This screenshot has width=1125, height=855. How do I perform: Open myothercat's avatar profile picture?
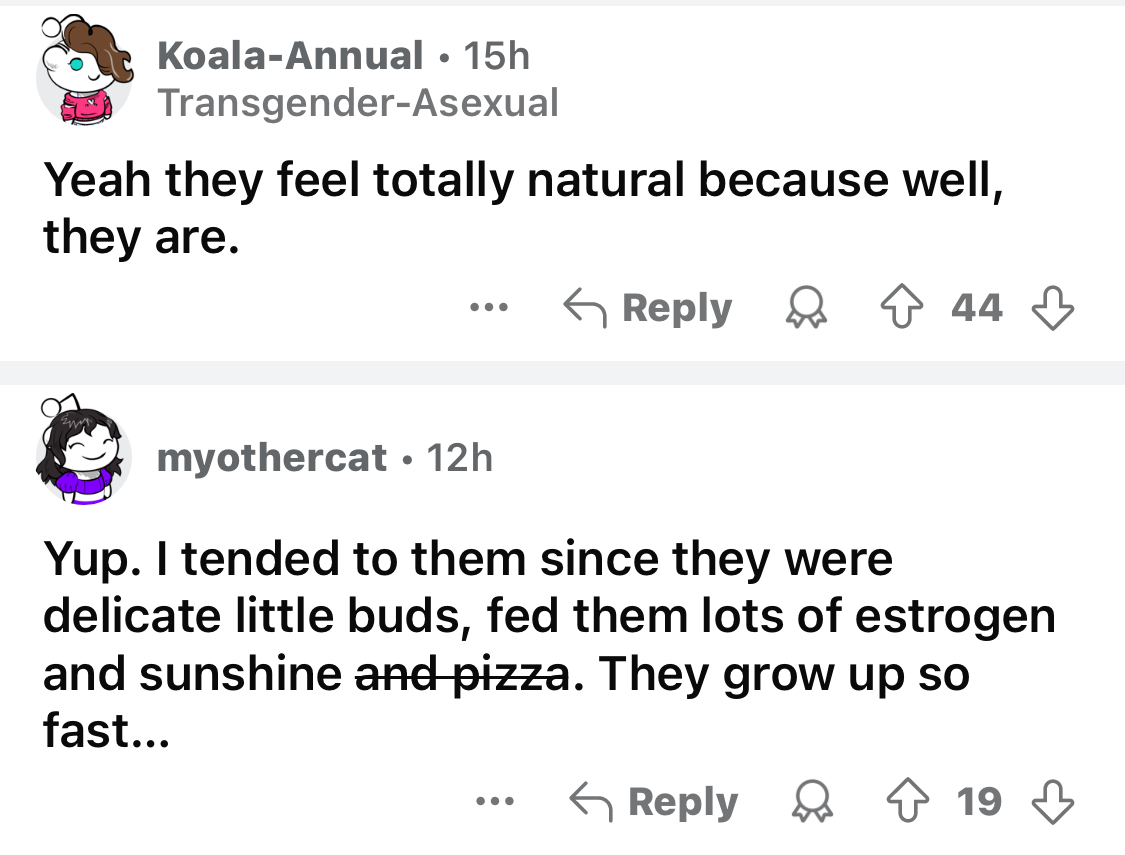coord(84,451)
